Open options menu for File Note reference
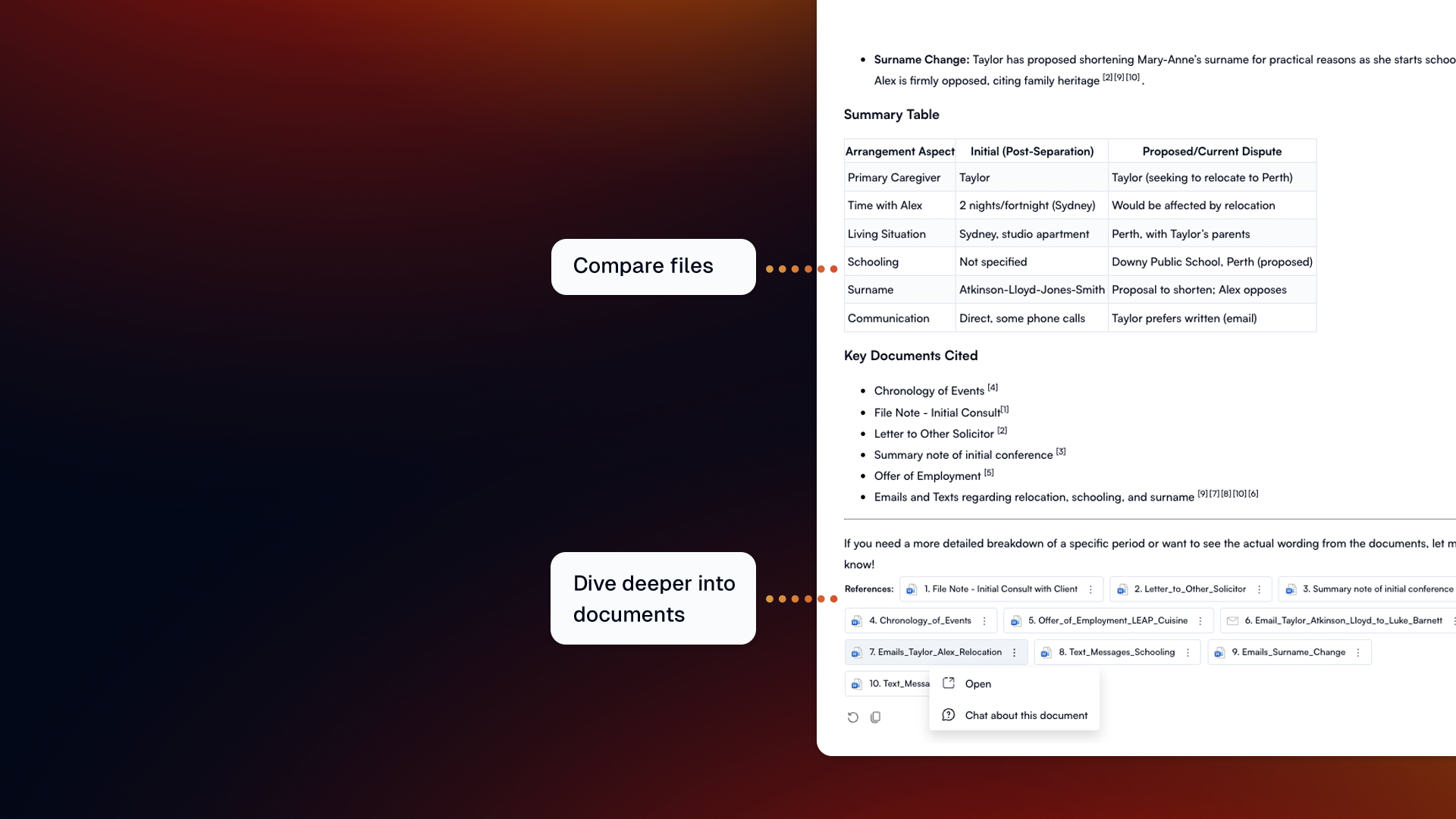1456x819 pixels. pyautogui.click(x=1091, y=589)
